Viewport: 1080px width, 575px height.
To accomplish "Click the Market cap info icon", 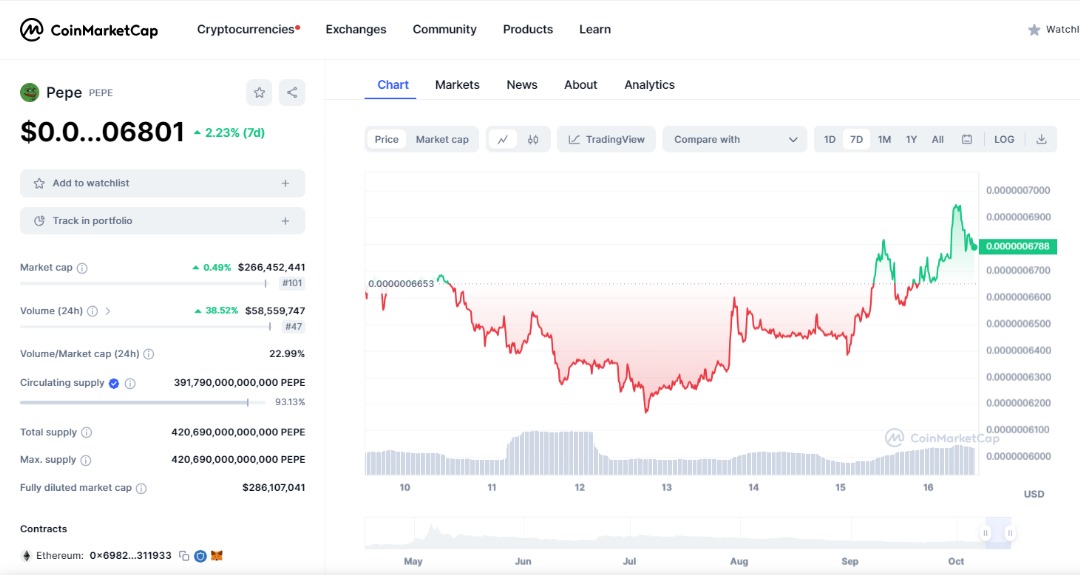I will click(x=82, y=268).
